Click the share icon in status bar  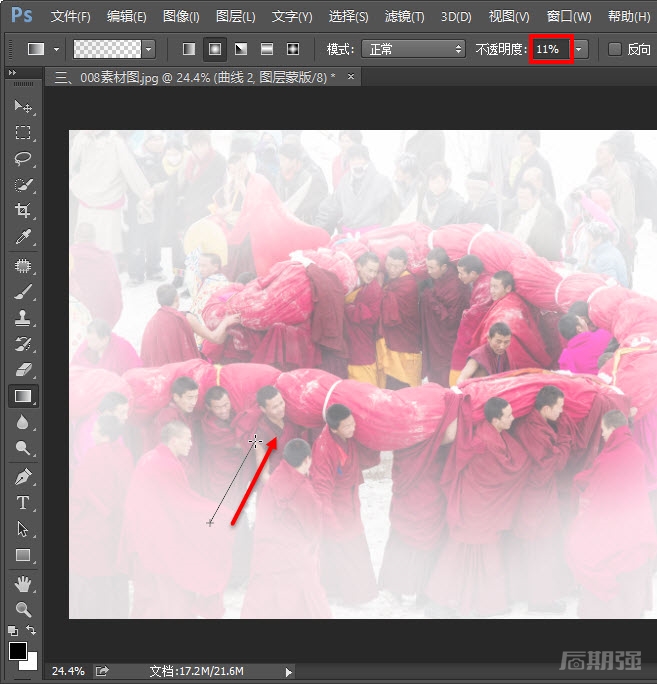(102, 670)
